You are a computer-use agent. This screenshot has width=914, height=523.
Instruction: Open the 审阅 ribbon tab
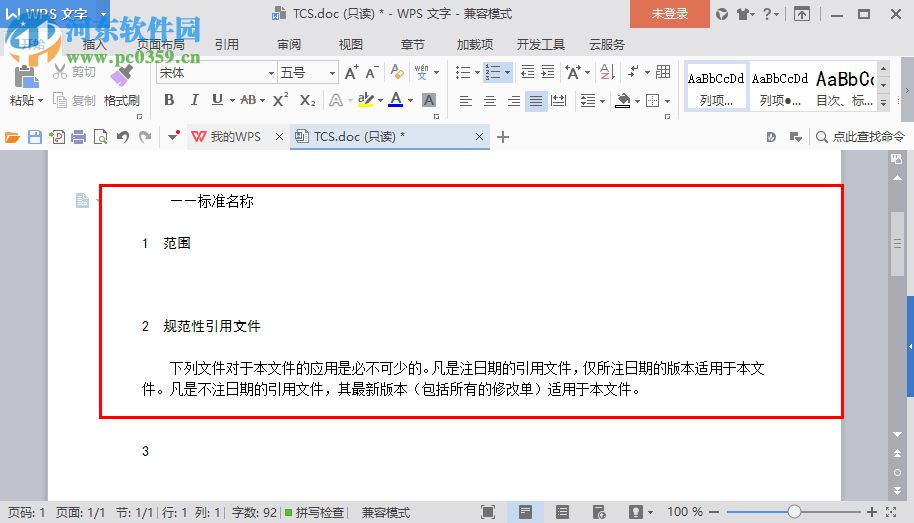coord(289,44)
